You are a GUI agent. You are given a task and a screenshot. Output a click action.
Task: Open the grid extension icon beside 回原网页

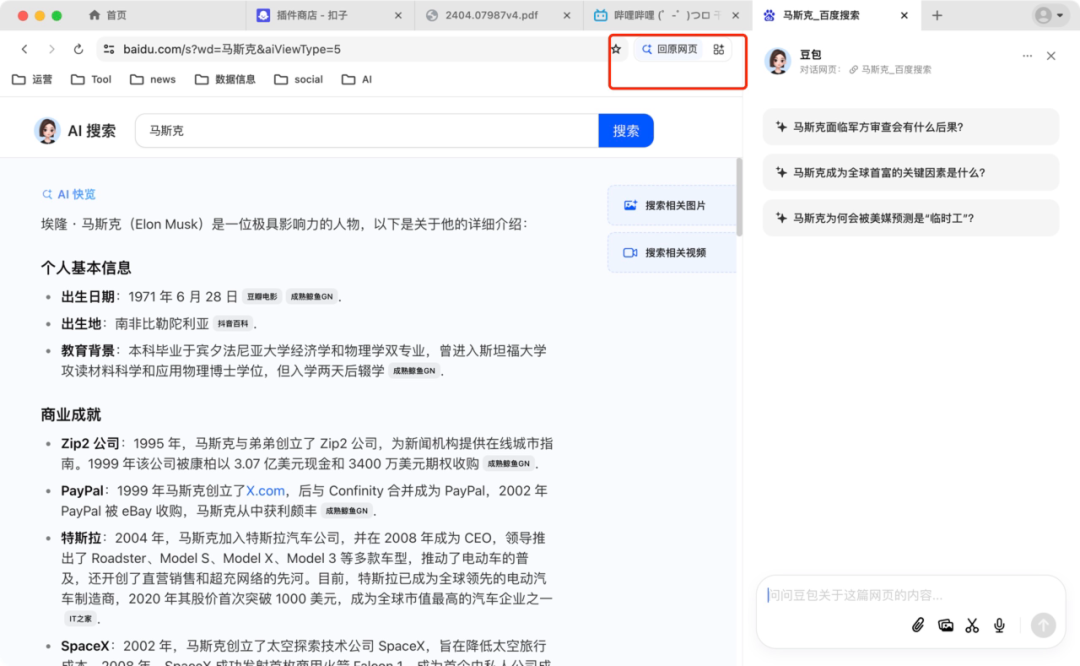pyautogui.click(x=718, y=48)
